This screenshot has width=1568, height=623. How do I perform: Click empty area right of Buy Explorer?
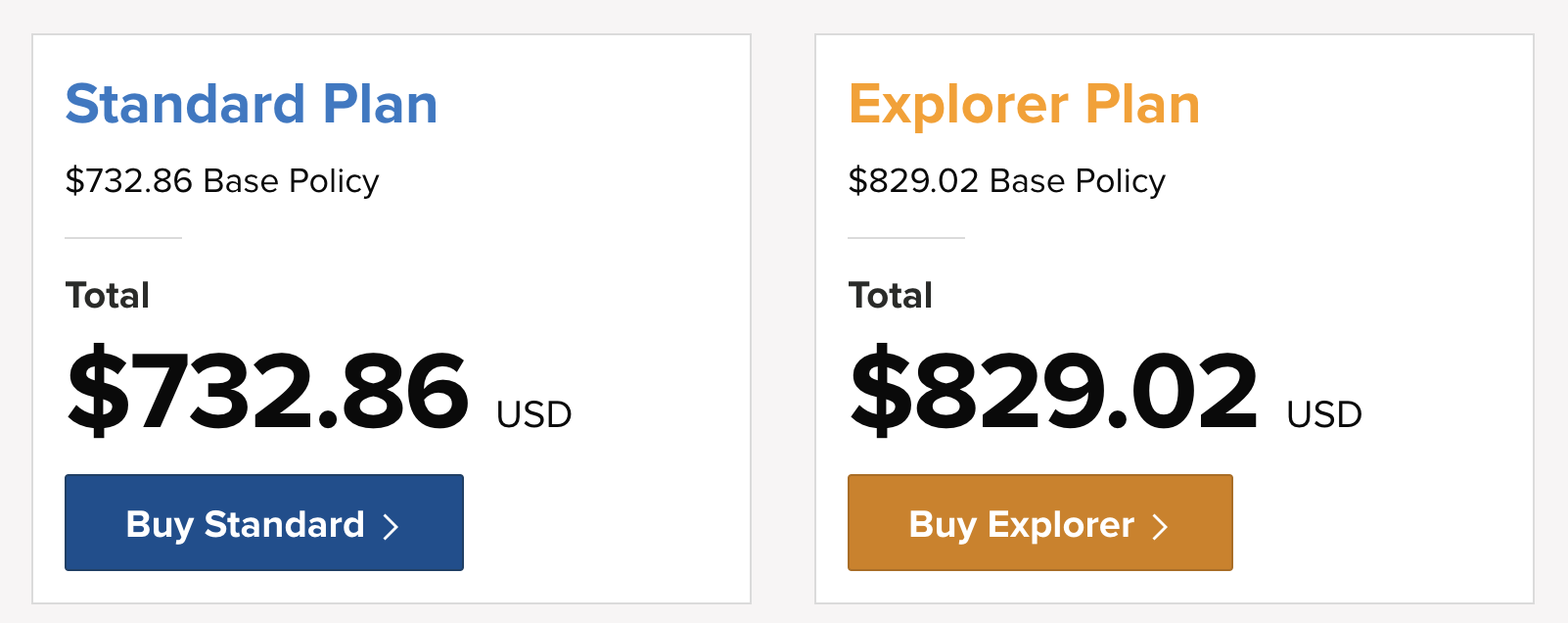[x=1380, y=523]
